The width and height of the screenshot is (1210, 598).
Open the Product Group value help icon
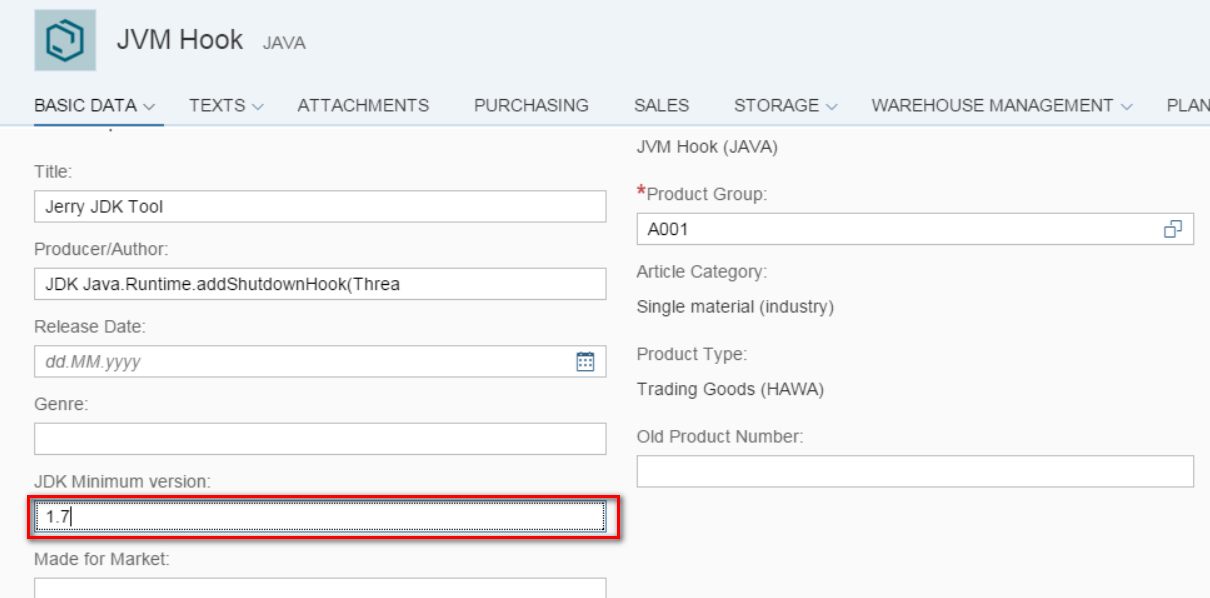click(1173, 229)
